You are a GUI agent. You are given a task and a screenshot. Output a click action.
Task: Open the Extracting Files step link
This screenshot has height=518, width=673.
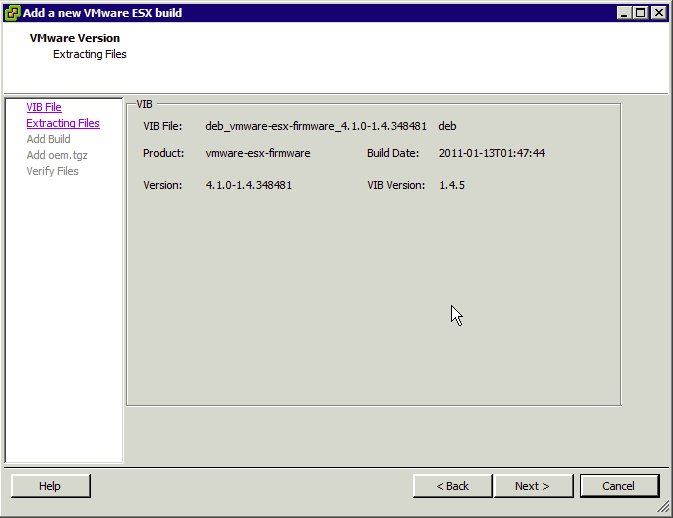click(x=63, y=123)
